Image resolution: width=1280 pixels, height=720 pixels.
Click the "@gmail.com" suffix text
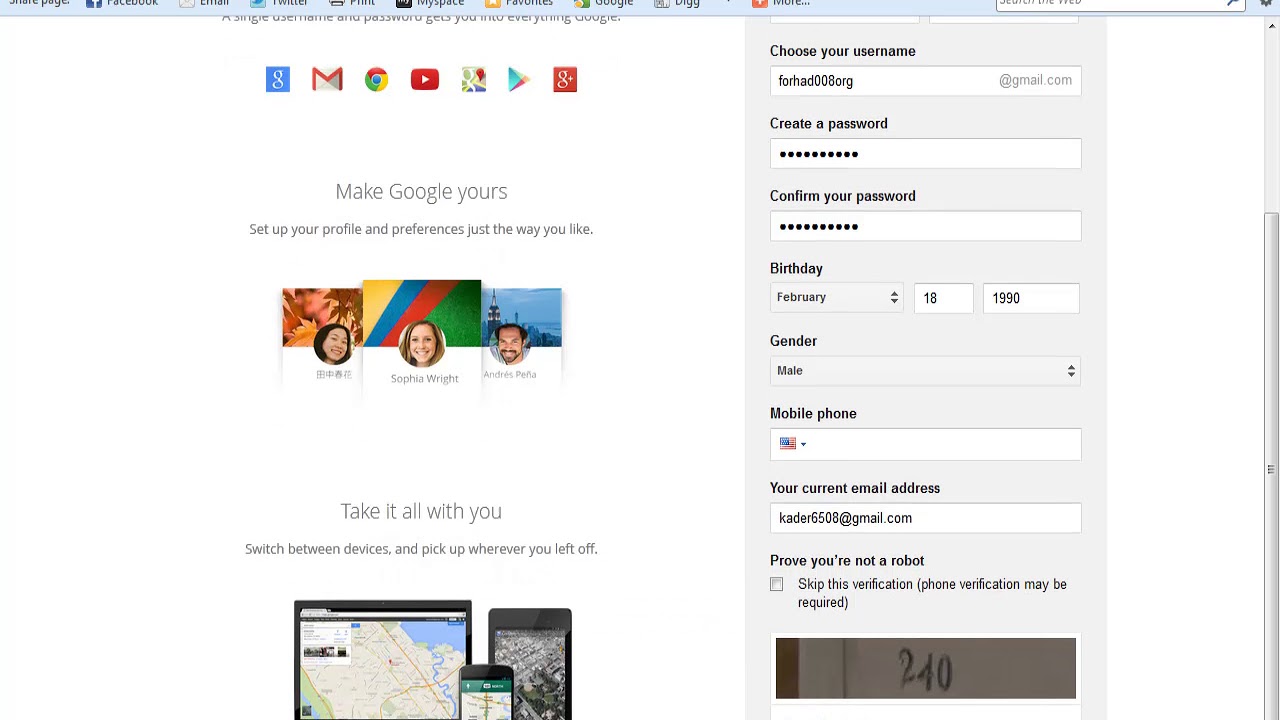[1035, 80]
